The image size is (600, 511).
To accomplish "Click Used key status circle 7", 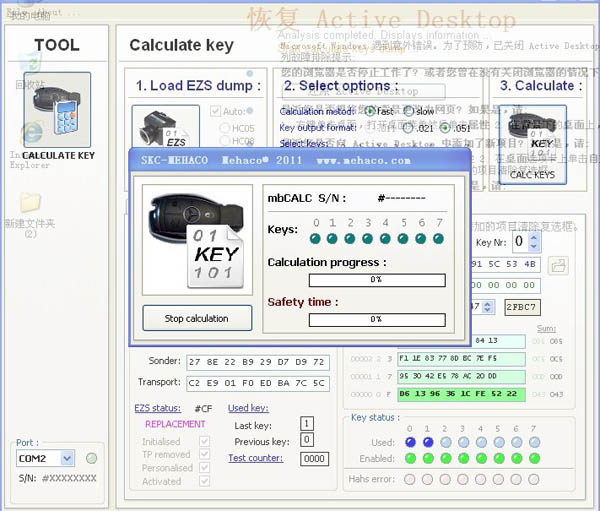I will click(x=535, y=442).
